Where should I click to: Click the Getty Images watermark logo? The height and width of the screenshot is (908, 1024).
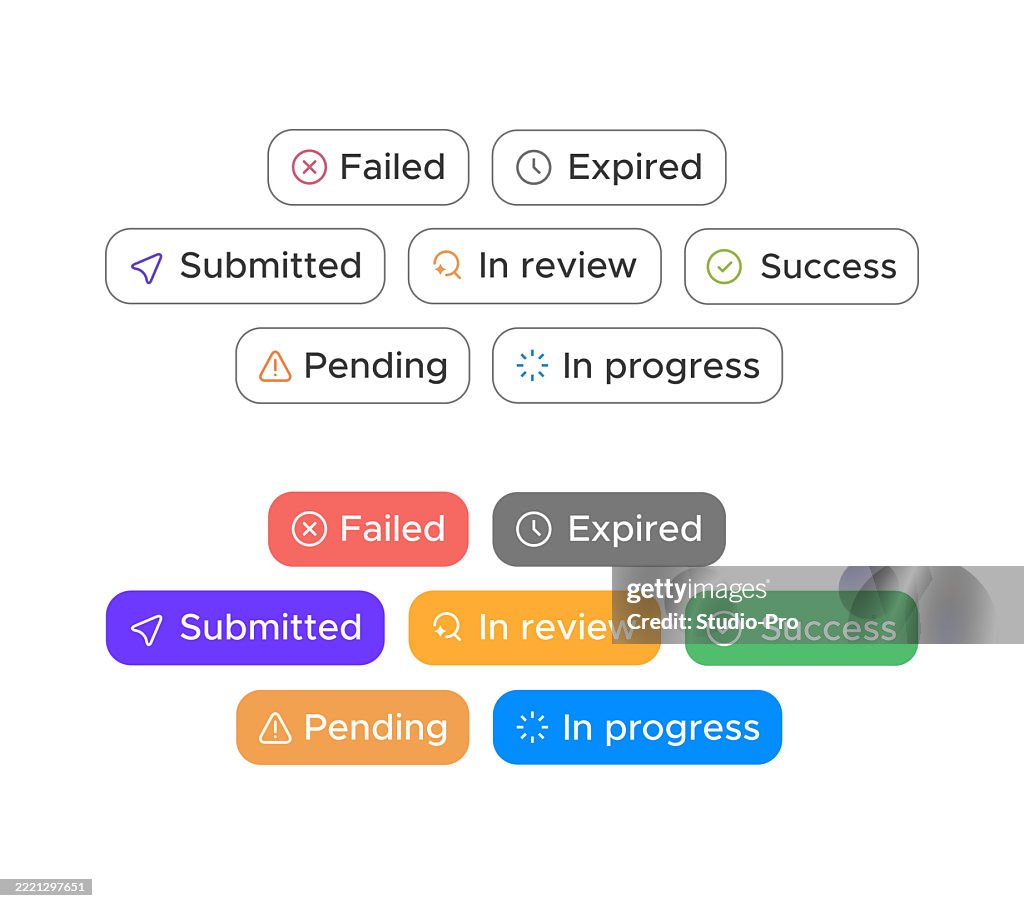[697, 590]
